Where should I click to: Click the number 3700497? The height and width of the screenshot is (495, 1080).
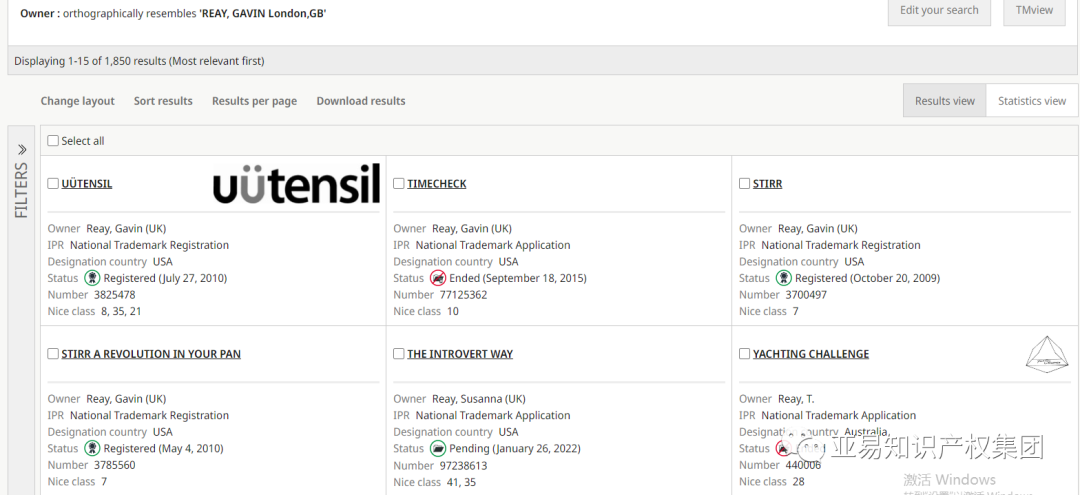click(x=806, y=295)
